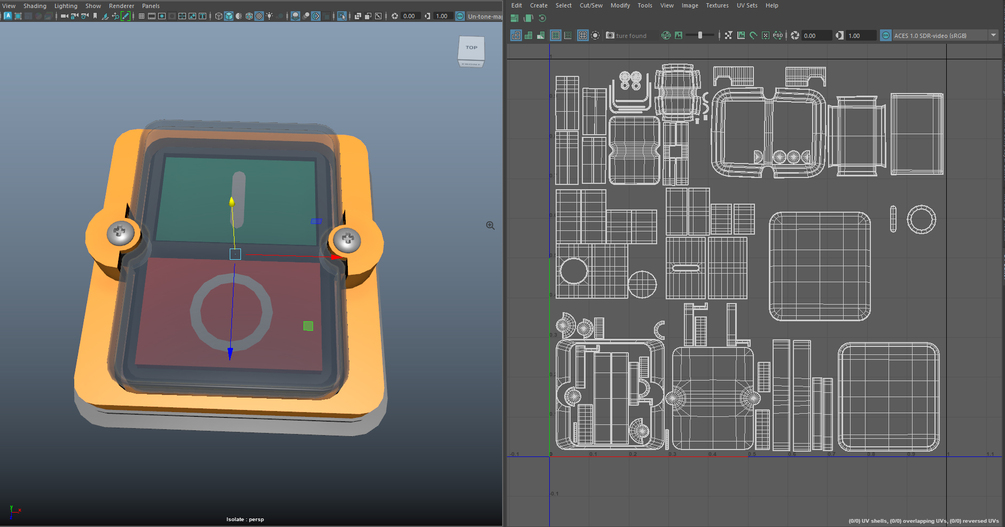This screenshot has height=527, width=1005.
Task: Open ACES 1.0 SDR-video view transform dropdown
Action: click(x=945, y=35)
